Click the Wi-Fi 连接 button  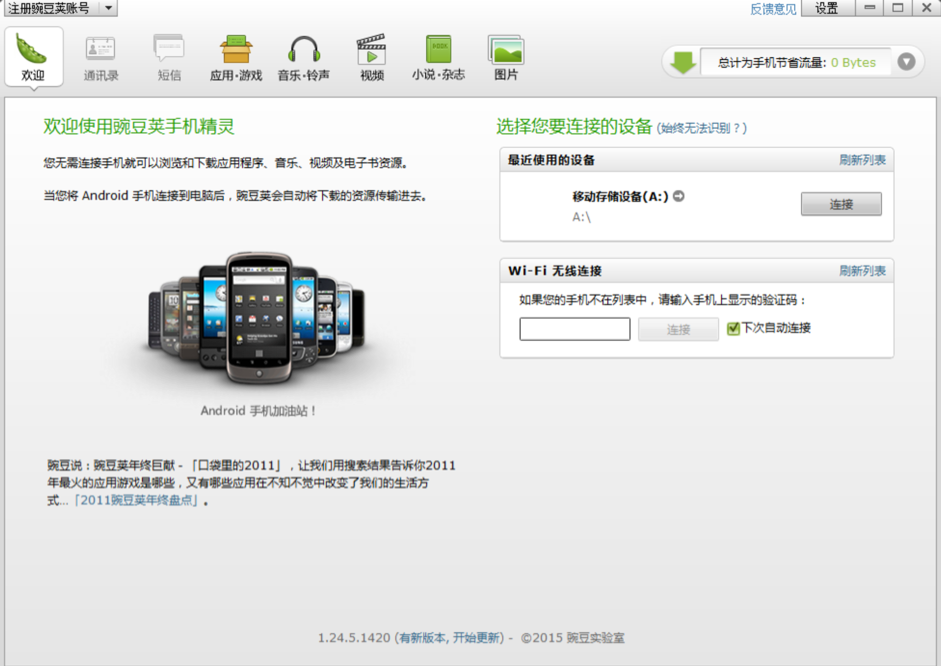pos(678,329)
